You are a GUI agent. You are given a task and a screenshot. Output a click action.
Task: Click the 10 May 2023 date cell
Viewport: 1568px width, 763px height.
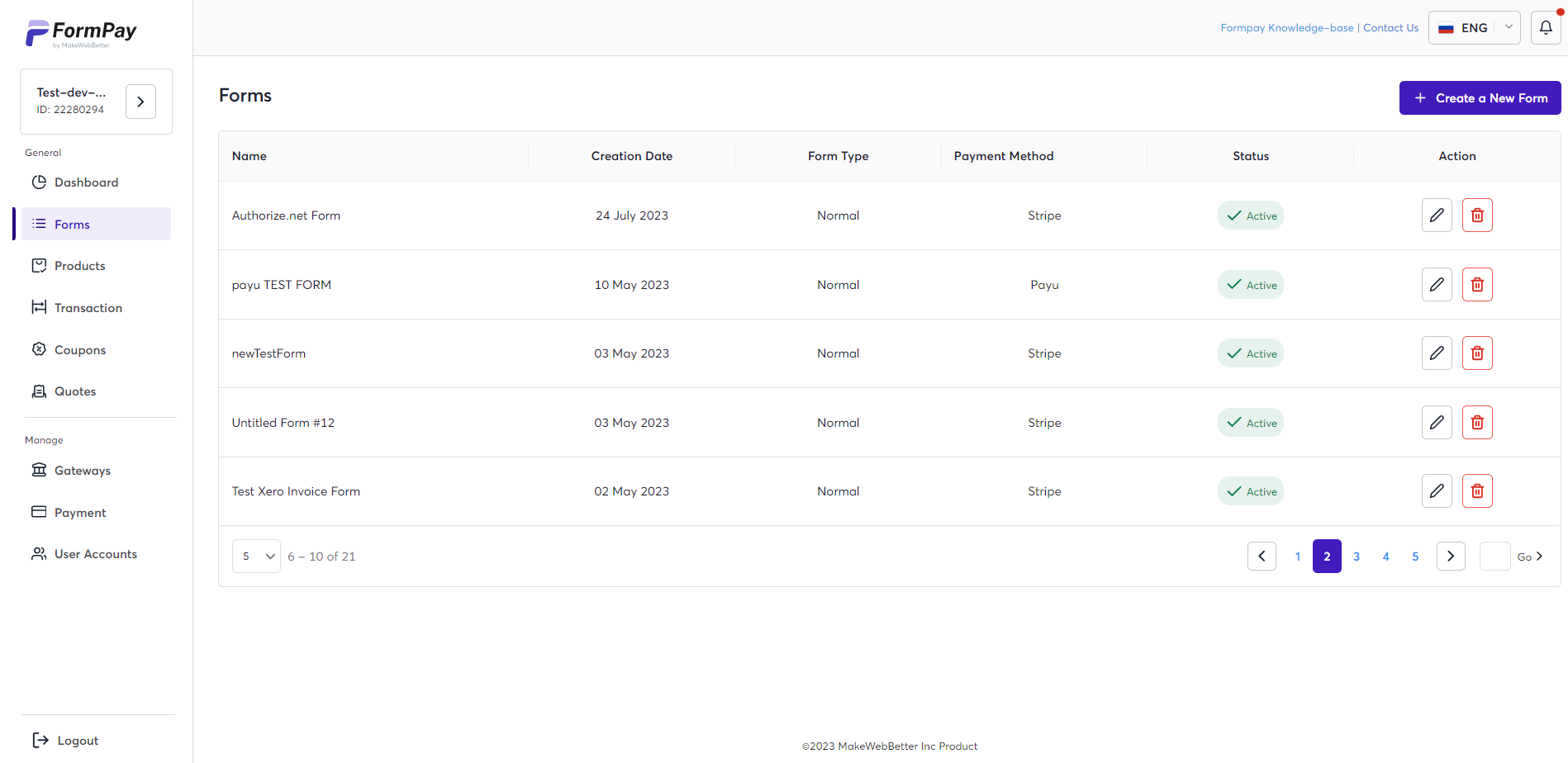point(632,285)
